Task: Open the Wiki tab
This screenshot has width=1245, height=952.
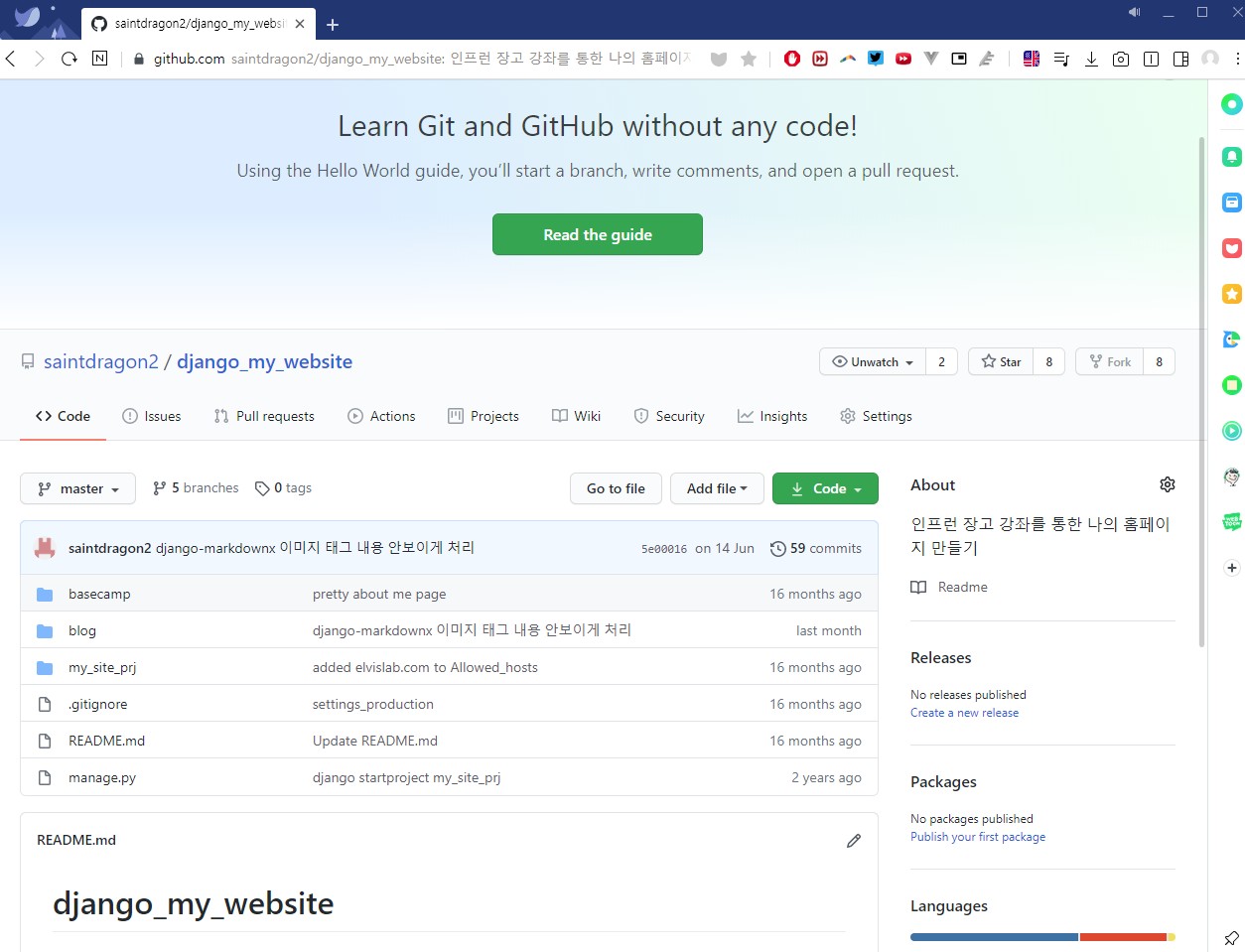Action: pos(577,416)
